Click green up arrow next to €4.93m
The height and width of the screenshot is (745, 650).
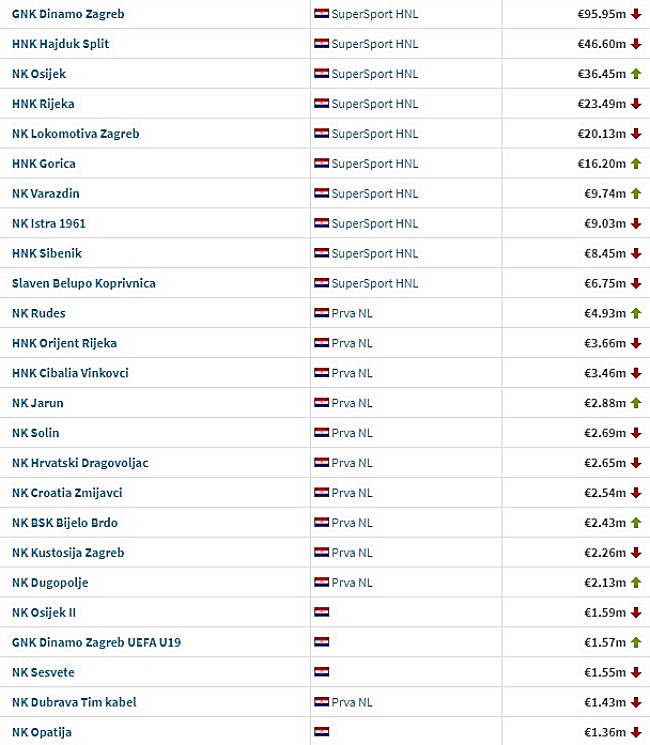tap(636, 313)
